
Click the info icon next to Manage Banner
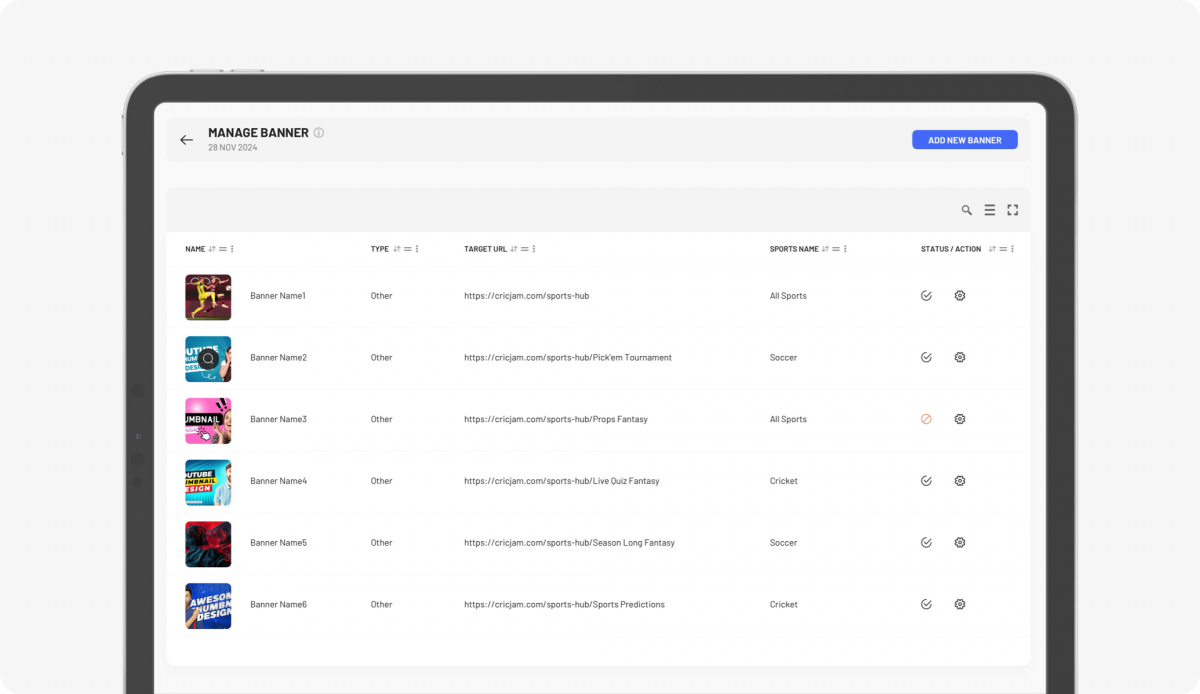(319, 133)
